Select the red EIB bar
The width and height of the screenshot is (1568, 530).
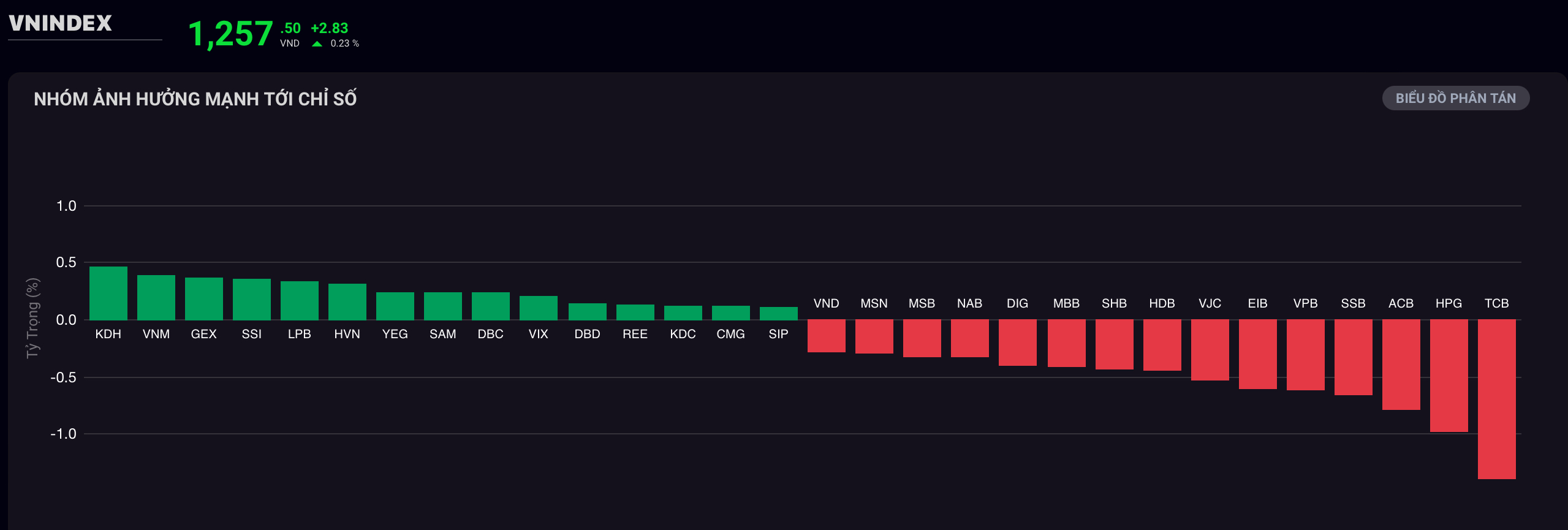click(x=1258, y=354)
